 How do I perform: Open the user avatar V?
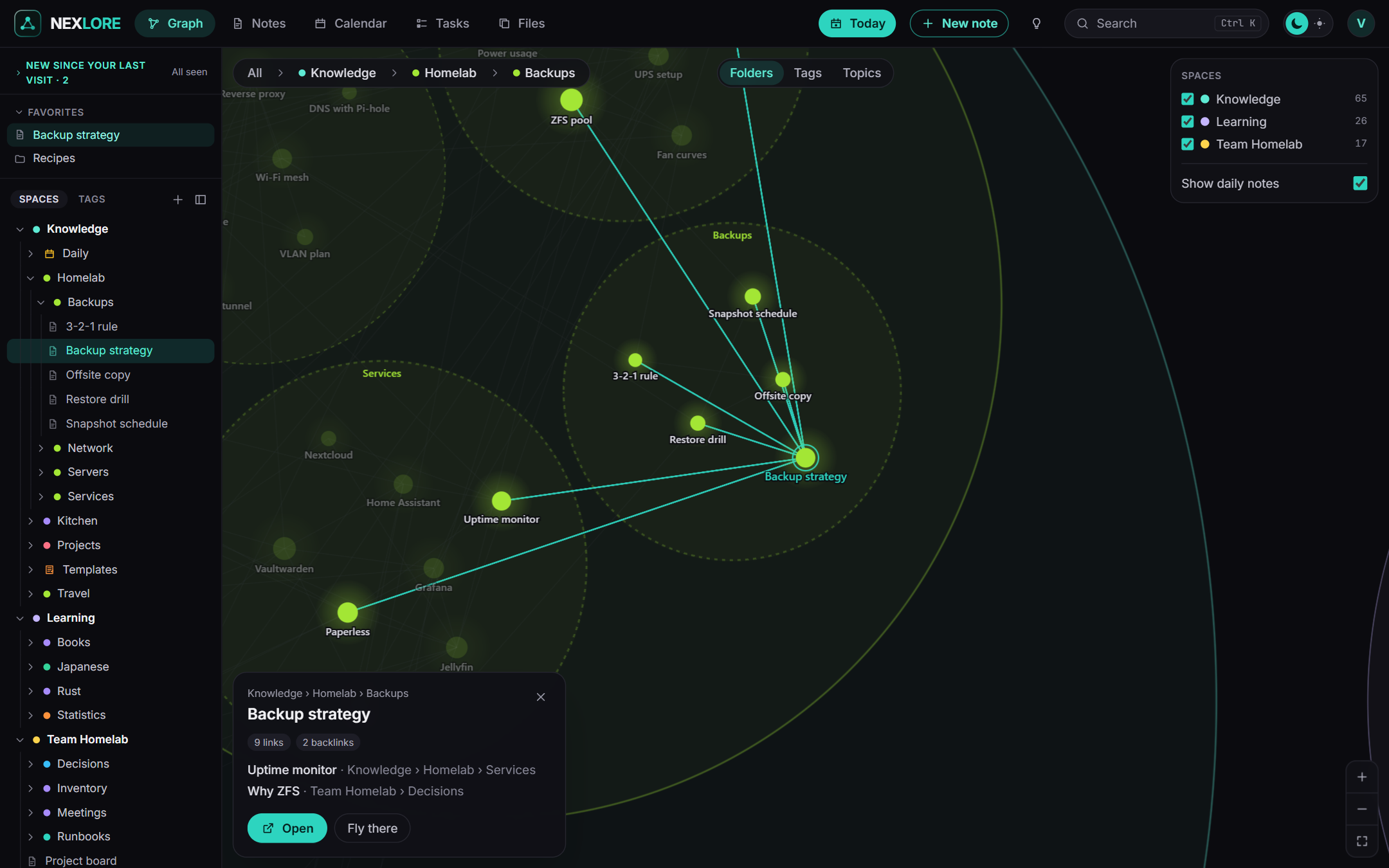click(x=1361, y=24)
